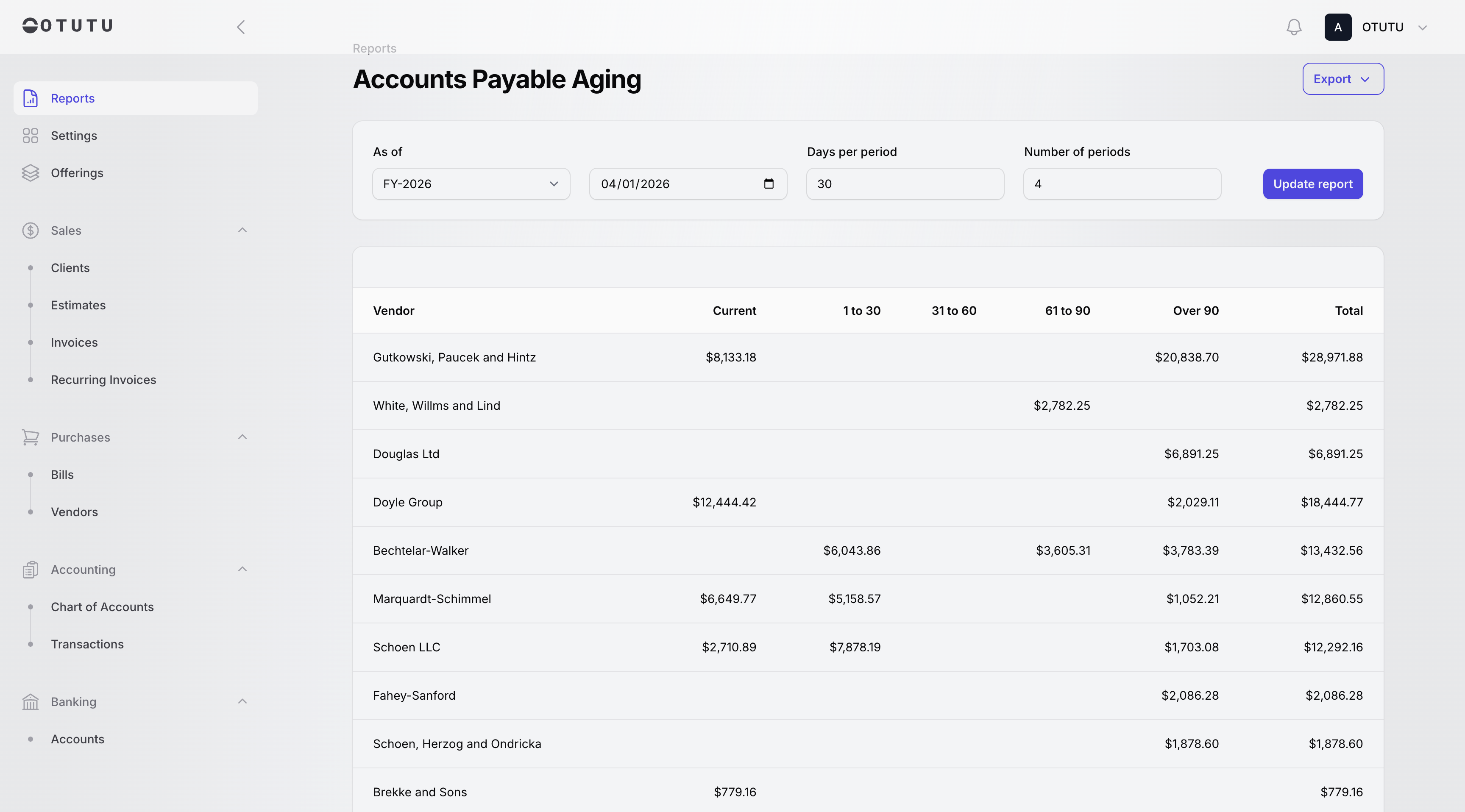Open the Export dropdown menu
The image size is (1465, 812).
click(1343, 79)
